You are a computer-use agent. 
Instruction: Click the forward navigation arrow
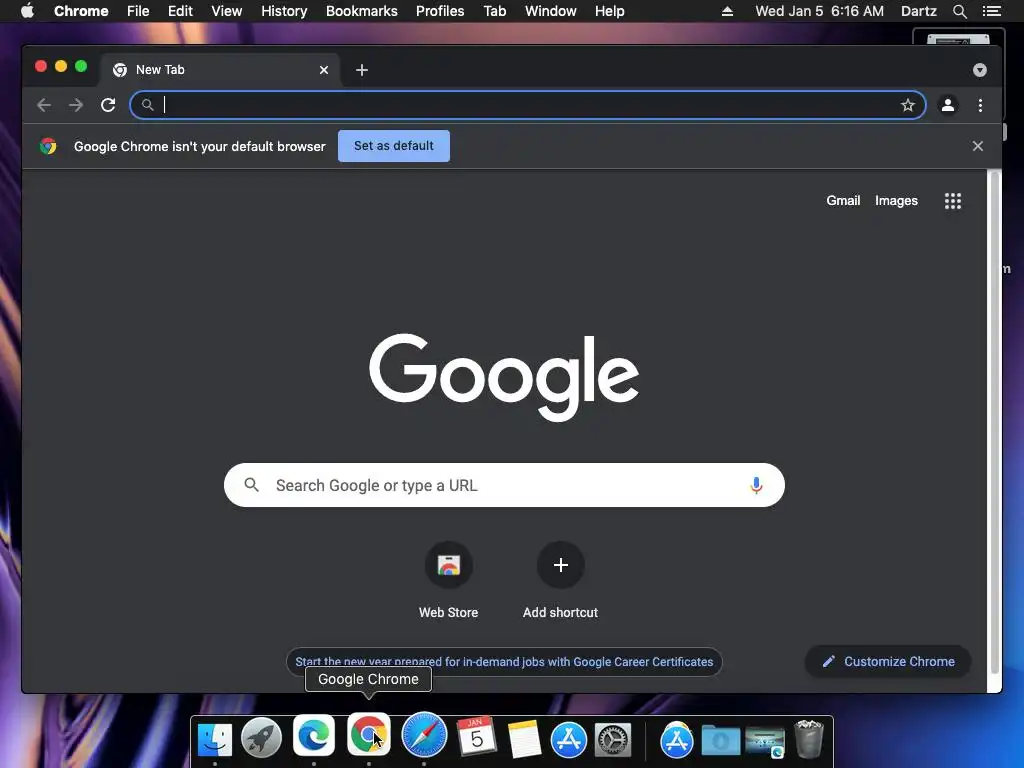point(76,105)
